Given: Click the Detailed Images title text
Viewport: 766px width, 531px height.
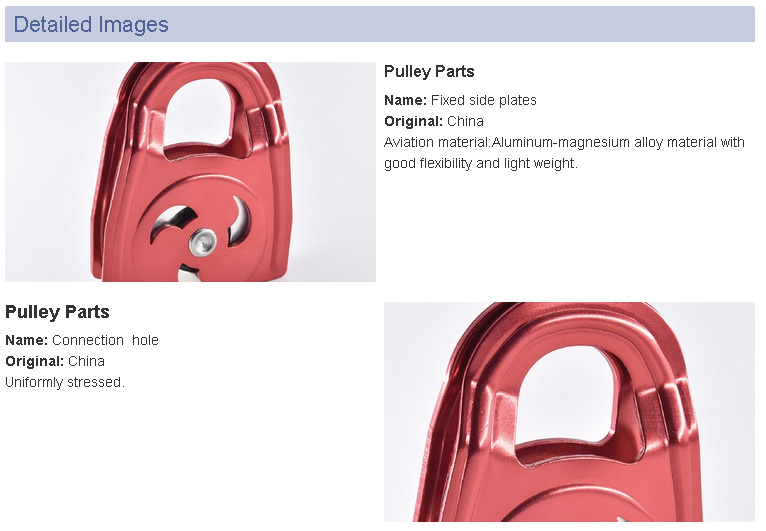Looking at the screenshot, I should pyautogui.click(x=91, y=24).
